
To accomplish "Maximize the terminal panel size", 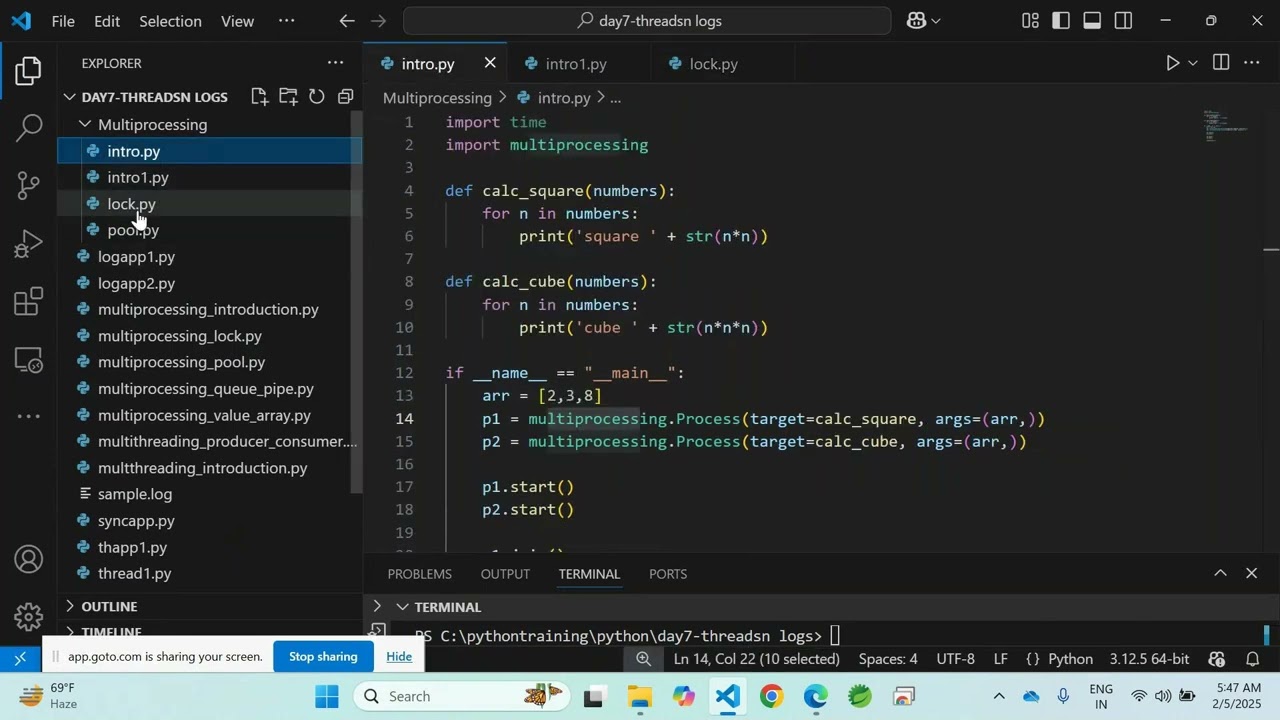I will tap(1220, 573).
